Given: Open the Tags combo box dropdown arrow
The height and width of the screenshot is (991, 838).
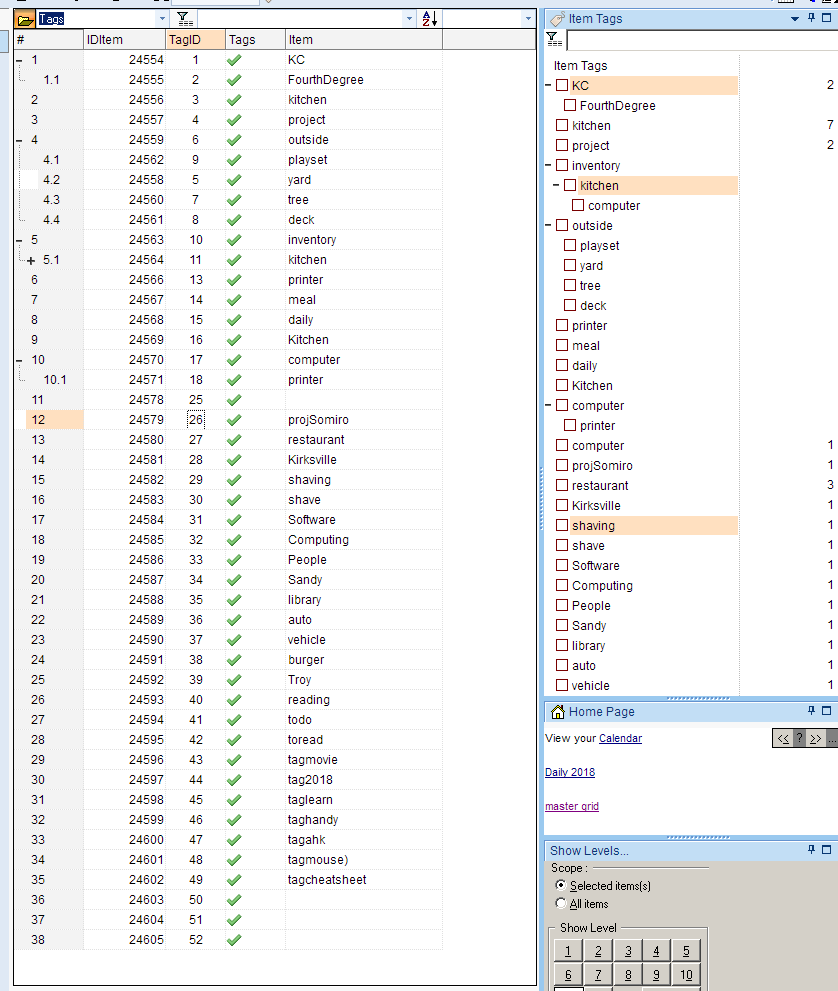Looking at the screenshot, I should [162, 19].
